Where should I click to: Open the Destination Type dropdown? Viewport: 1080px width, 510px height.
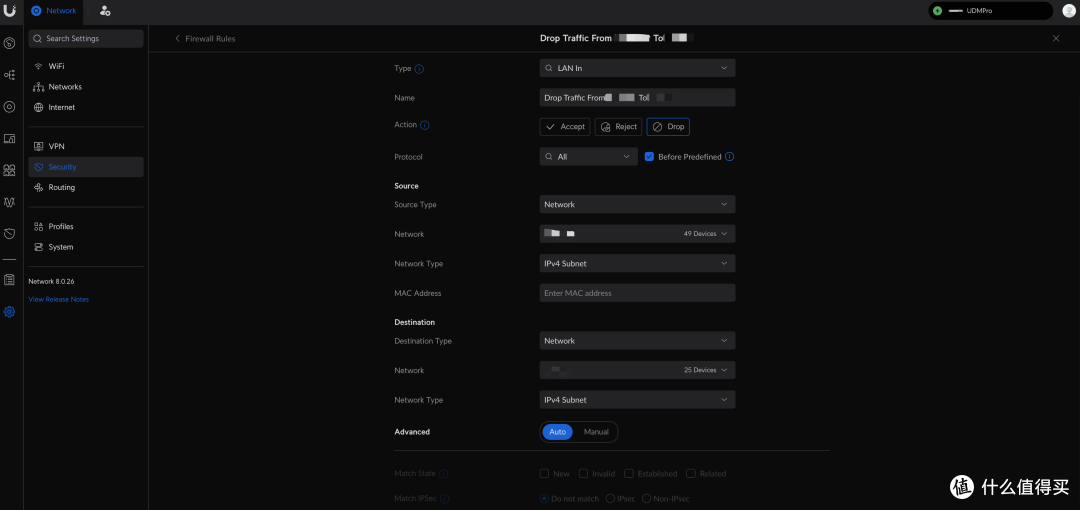click(637, 341)
